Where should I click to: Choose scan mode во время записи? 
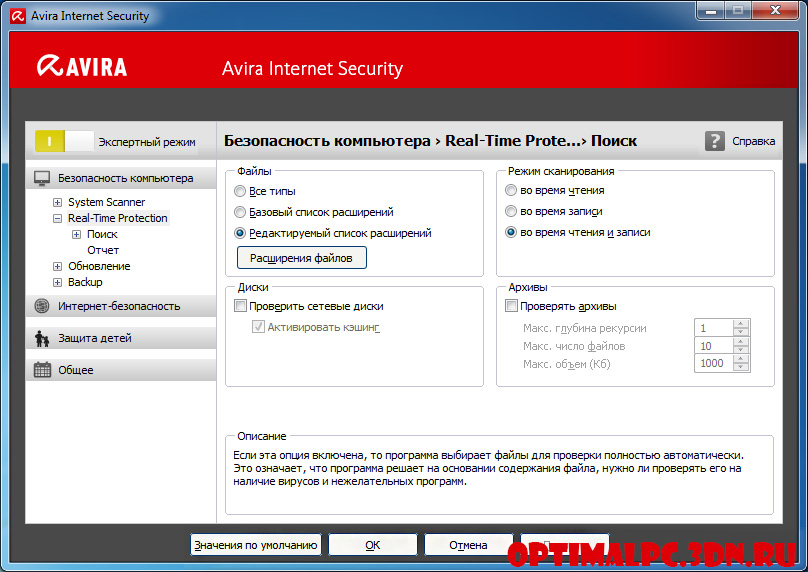coord(511,211)
